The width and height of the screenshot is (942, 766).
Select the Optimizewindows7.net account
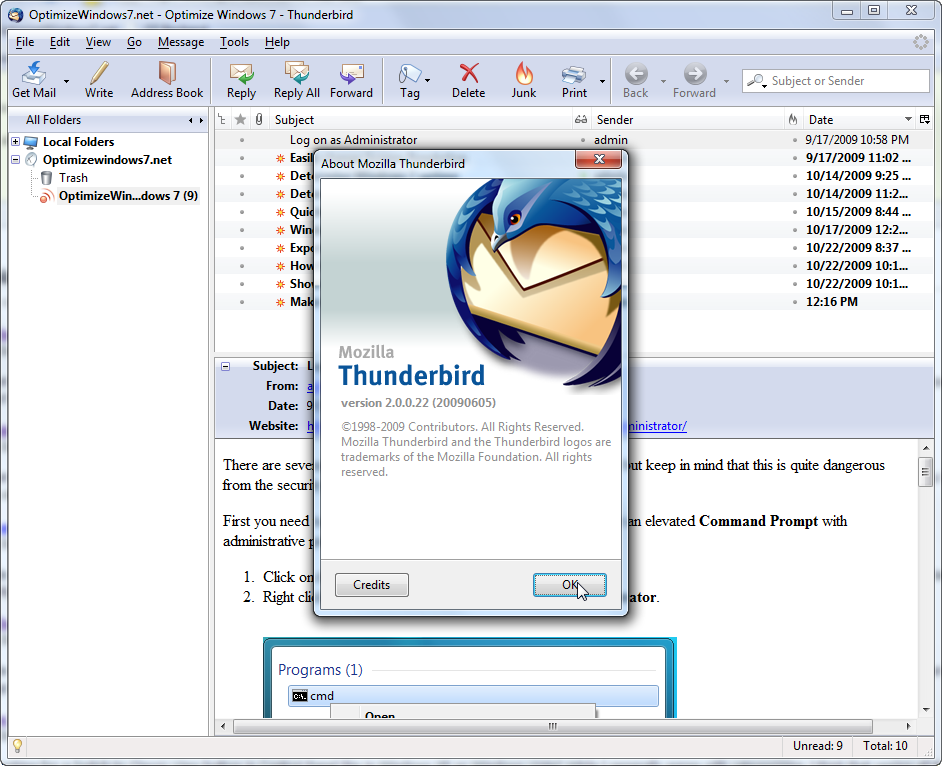107,160
